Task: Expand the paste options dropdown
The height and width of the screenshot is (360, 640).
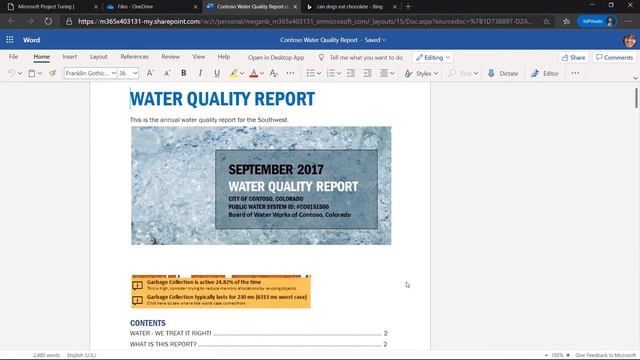Action: tap(40, 73)
